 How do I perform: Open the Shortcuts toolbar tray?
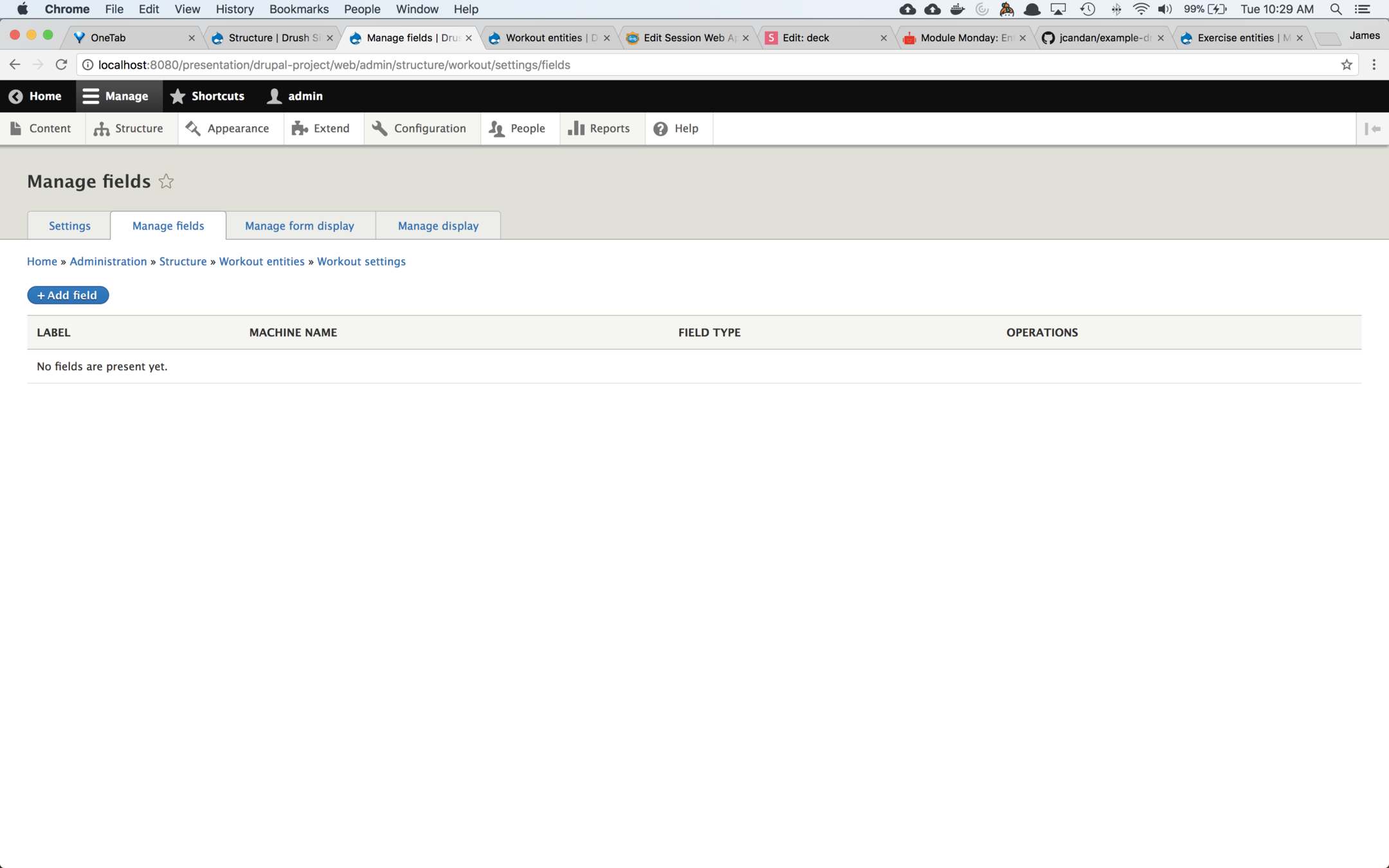[207, 96]
